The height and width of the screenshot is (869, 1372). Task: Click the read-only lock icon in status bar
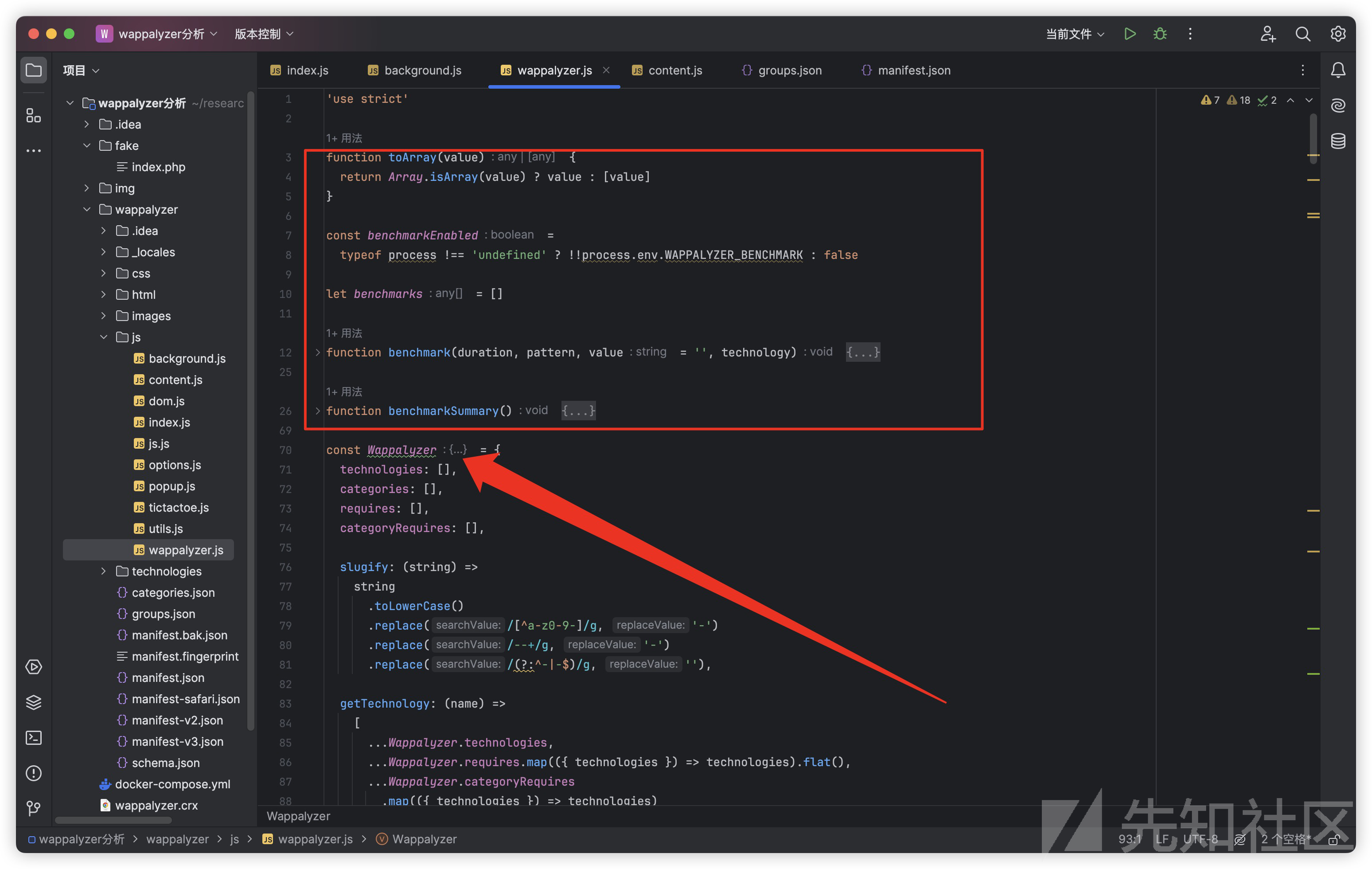(1333, 839)
